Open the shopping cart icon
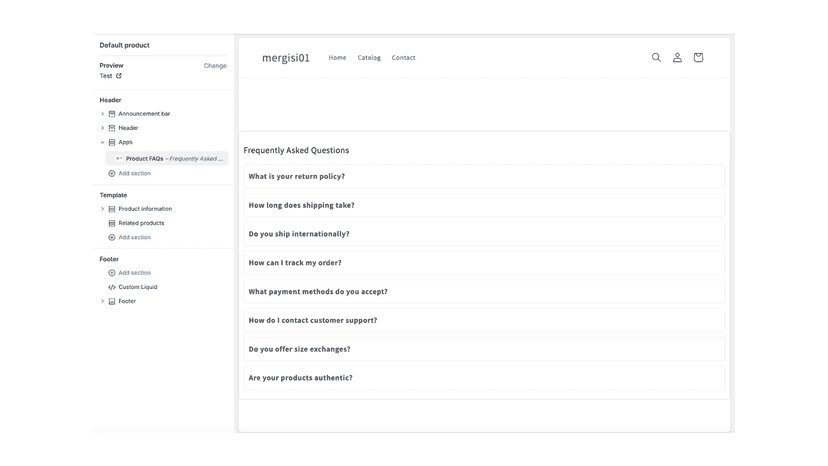The image size is (828, 466). 698,58
